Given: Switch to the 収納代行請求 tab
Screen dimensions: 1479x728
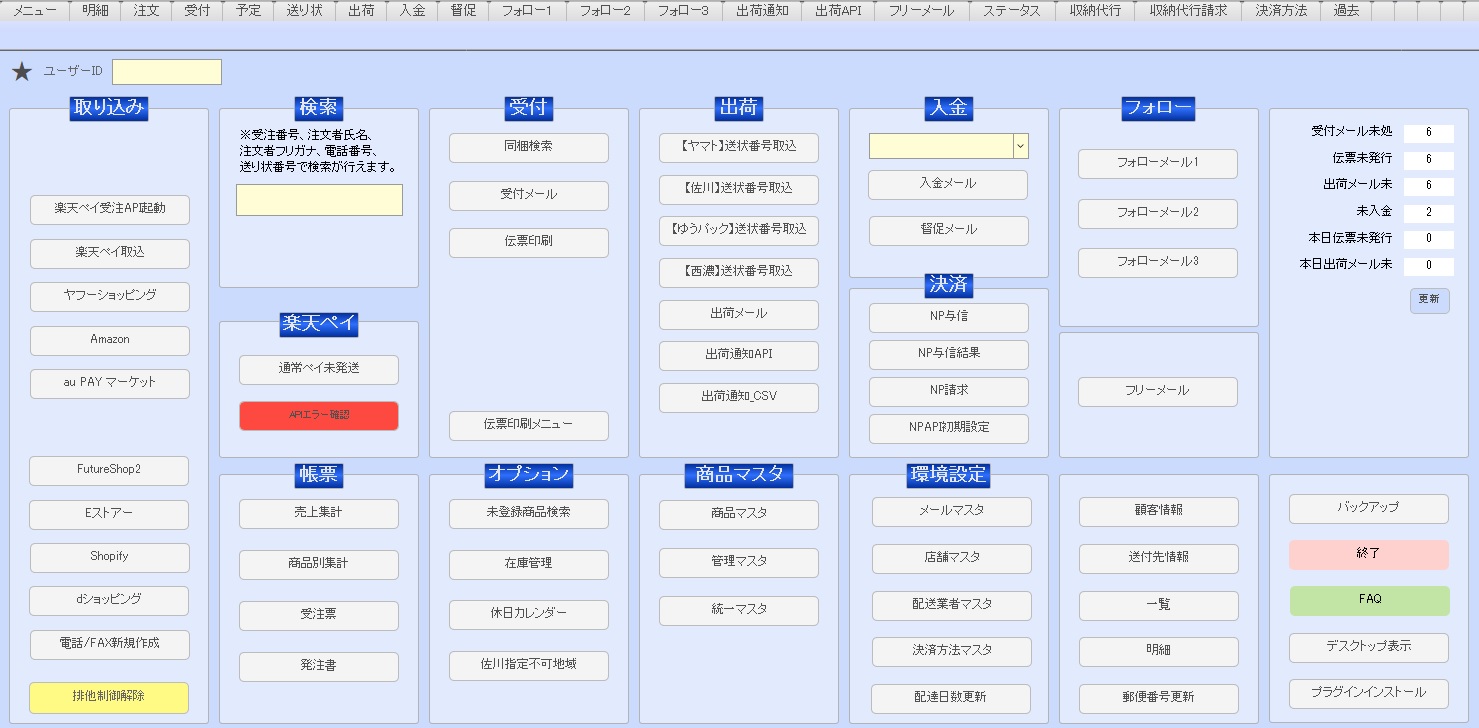Looking at the screenshot, I should click(x=1188, y=11).
